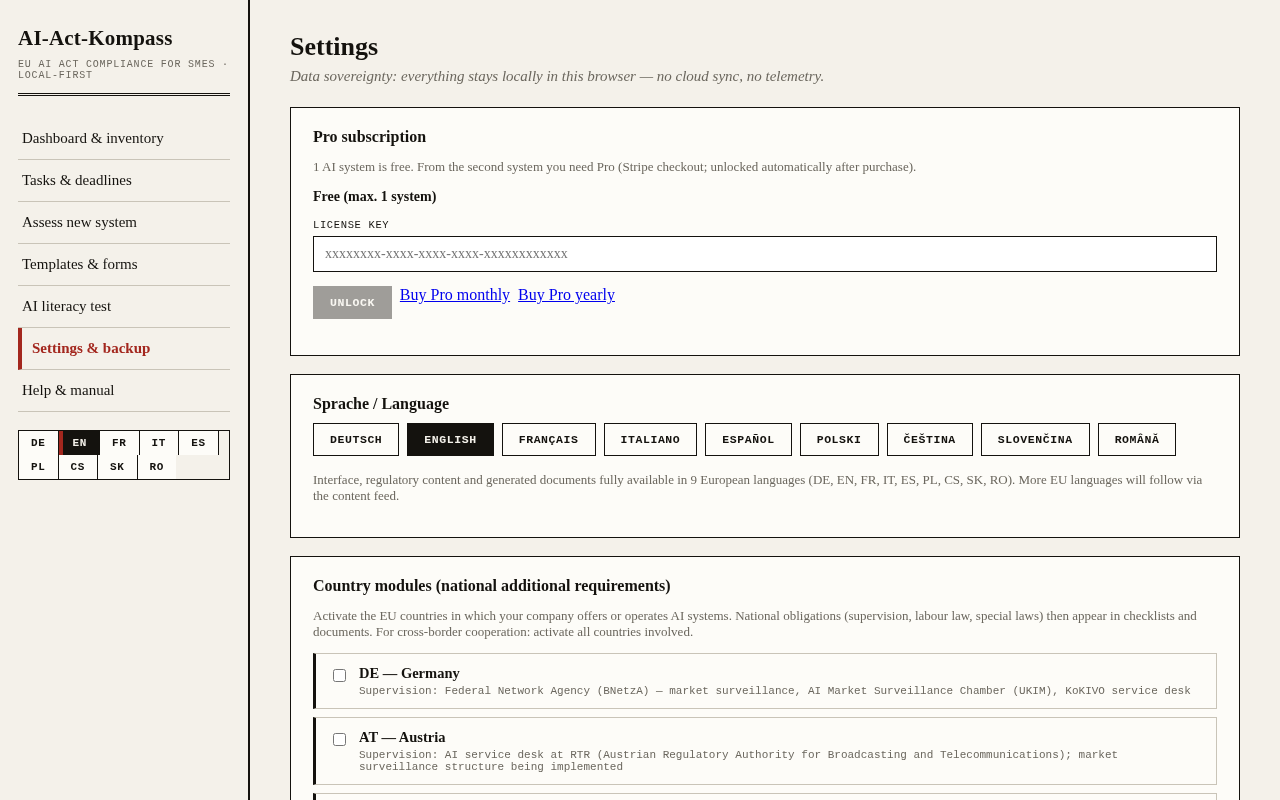Choose Español language button
The image size is (1280, 800).
tap(748, 440)
